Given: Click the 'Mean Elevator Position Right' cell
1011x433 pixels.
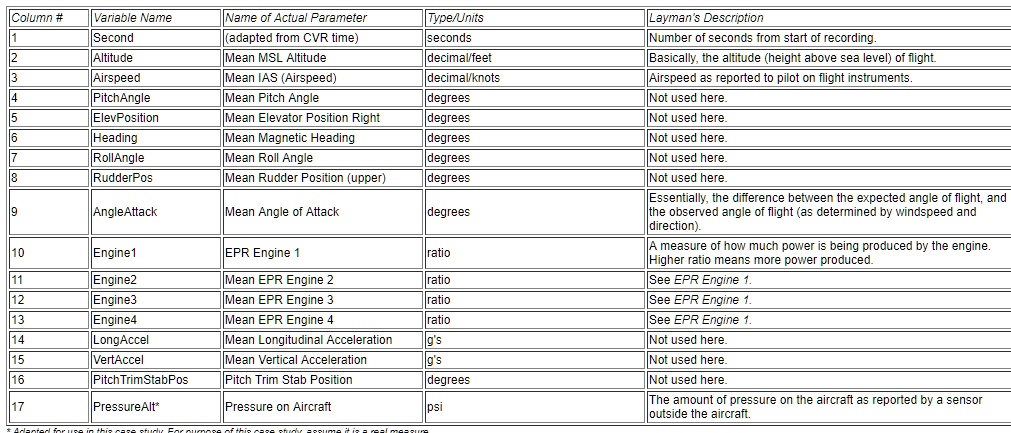Looking at the screenshot, I should tap(323, 118).
